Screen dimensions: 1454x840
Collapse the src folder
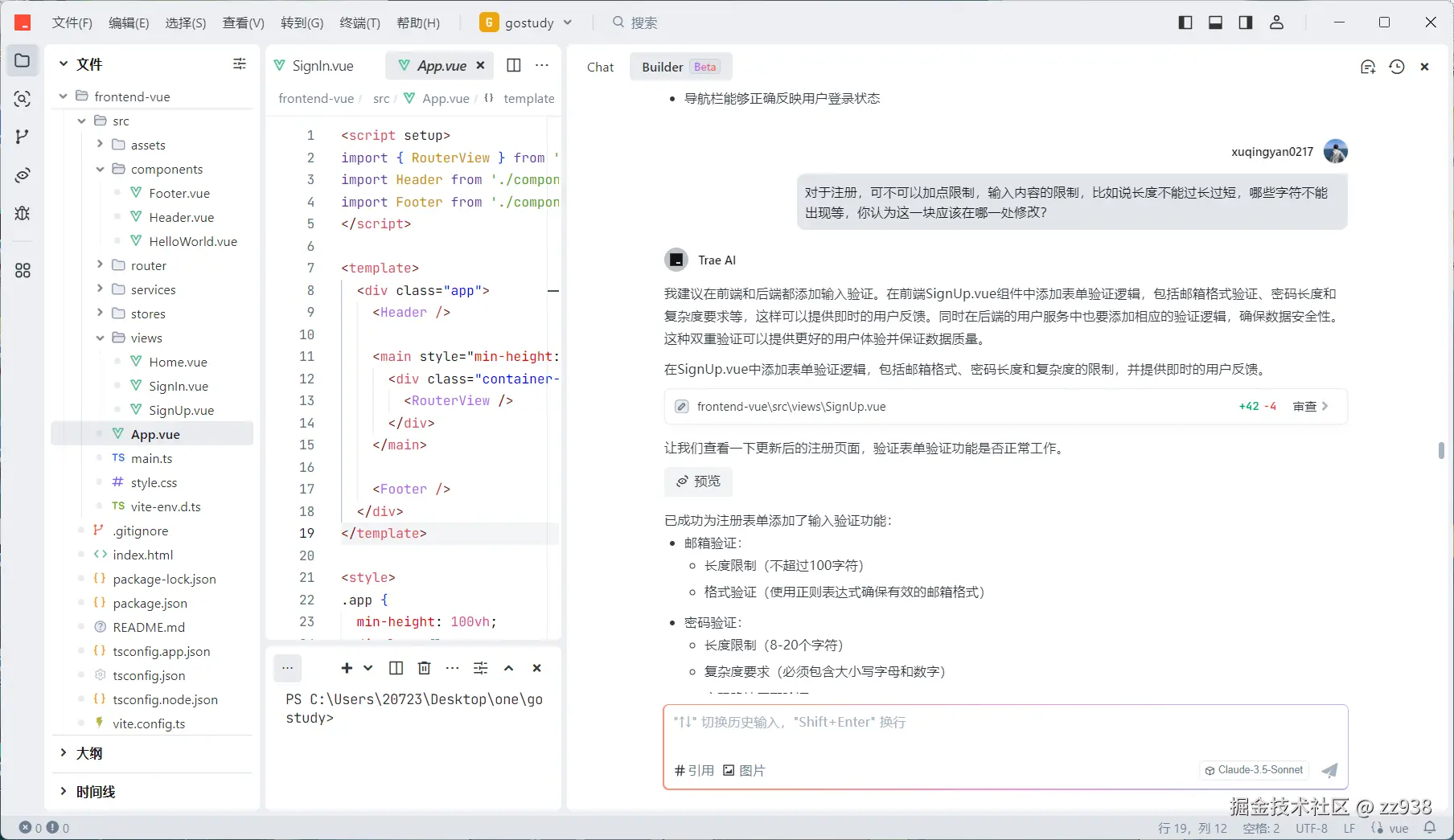tap(81, 121)
